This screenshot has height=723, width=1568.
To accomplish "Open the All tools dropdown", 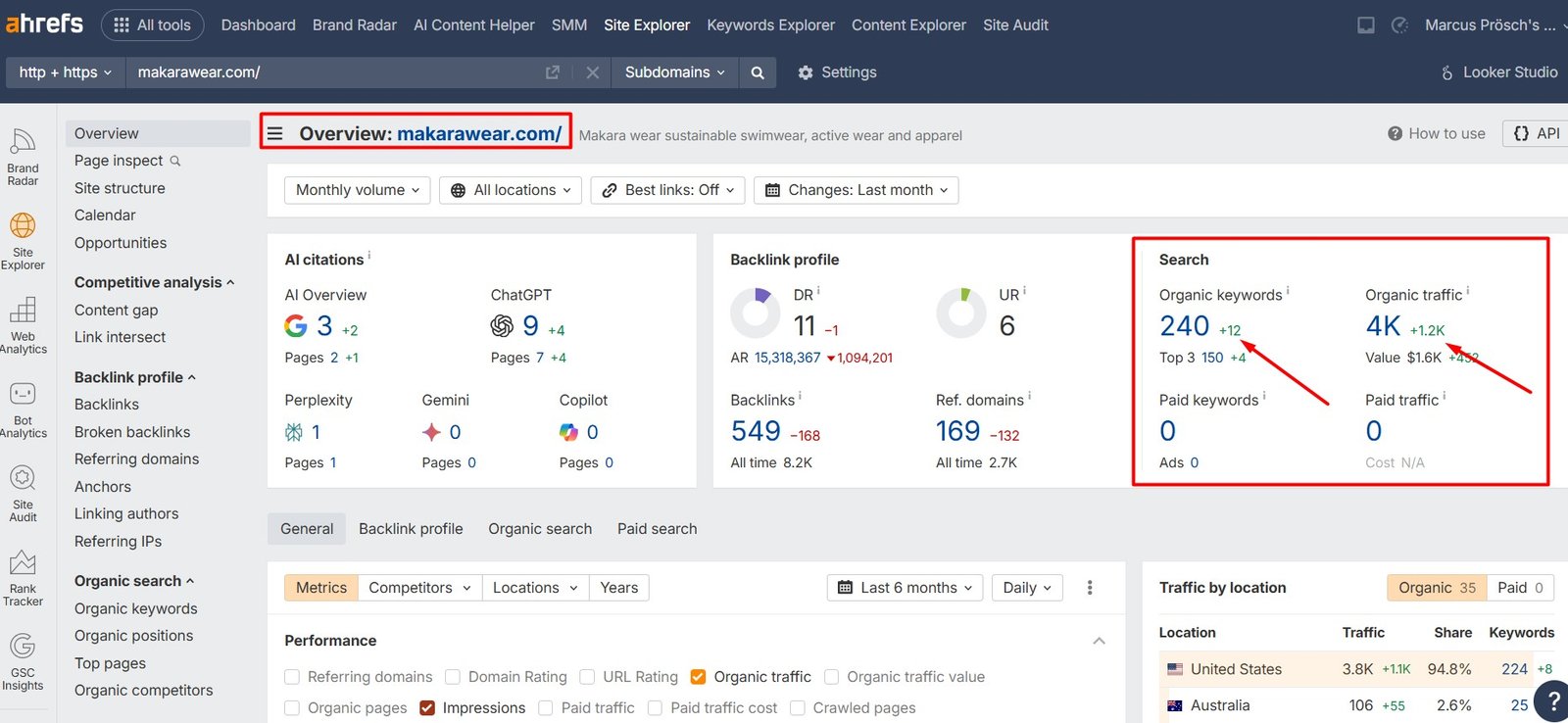I will coord(153,25).
